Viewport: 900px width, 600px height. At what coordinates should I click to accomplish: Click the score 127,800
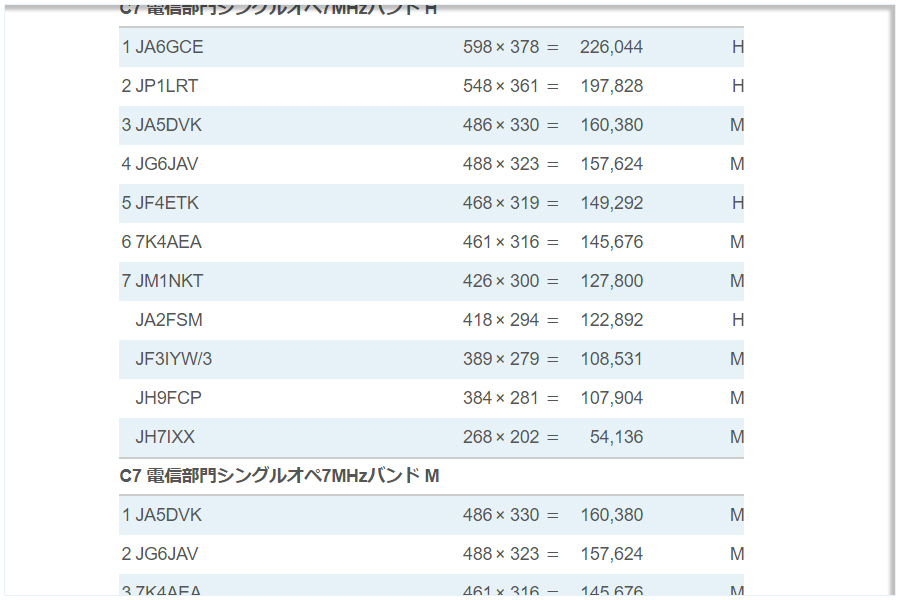tap(611, 281)
